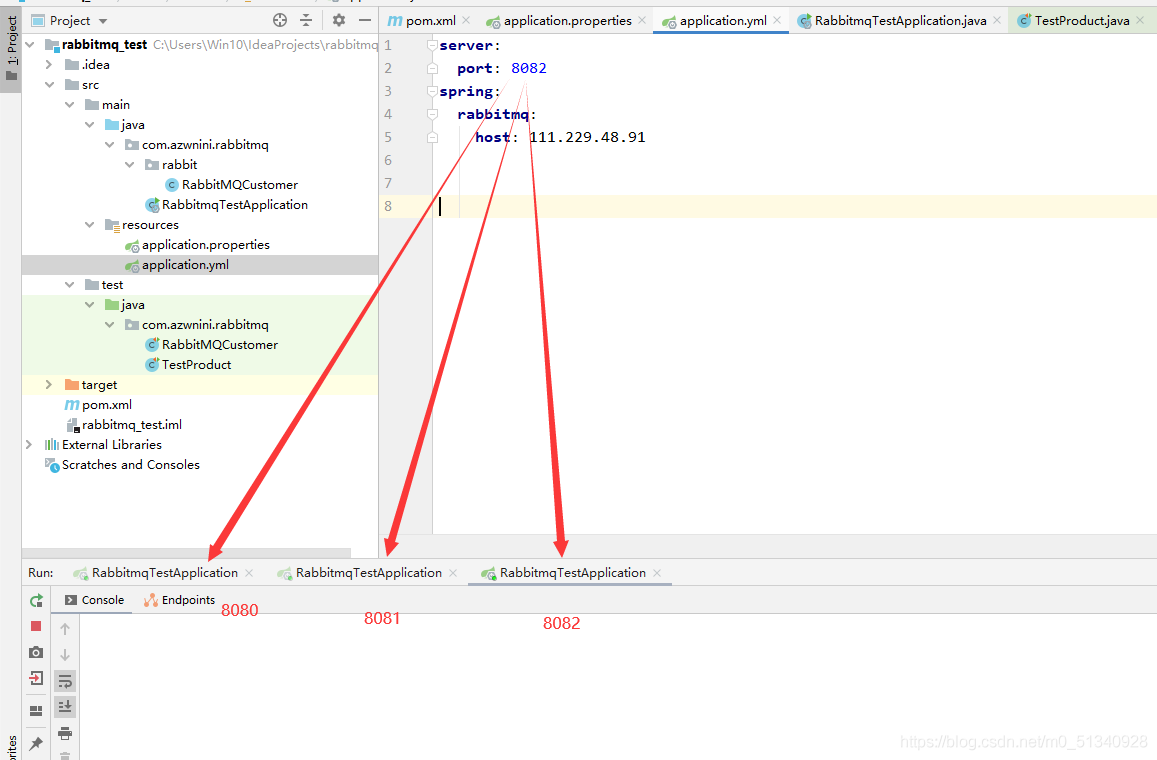Collapse main java folder

(x=89, y=125)
